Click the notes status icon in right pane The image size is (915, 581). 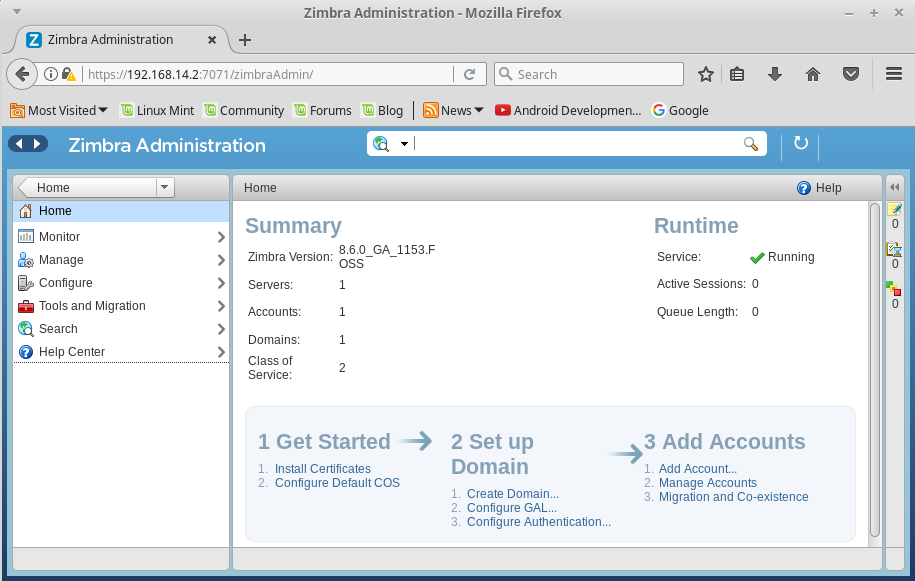point(894,209)
